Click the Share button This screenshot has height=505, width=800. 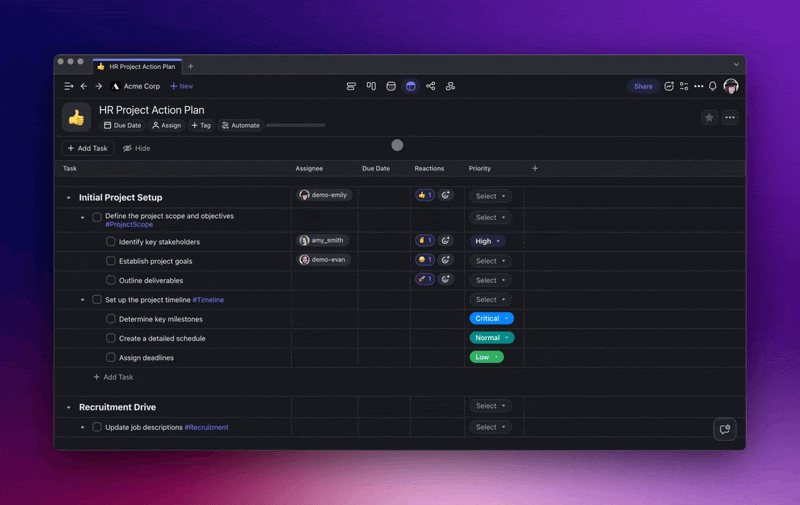click(x=643, y=86)
